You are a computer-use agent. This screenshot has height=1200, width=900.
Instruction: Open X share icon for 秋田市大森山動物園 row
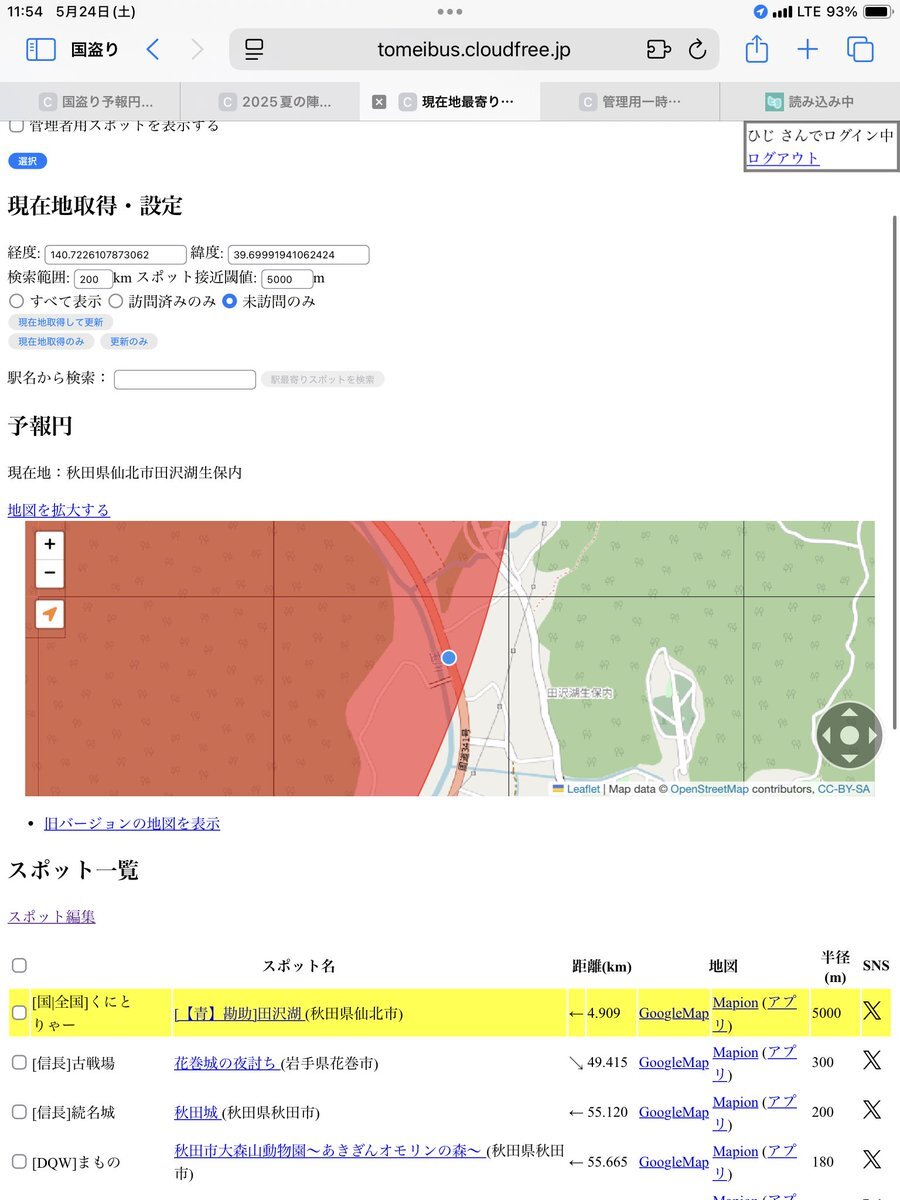click(872, 1161)
